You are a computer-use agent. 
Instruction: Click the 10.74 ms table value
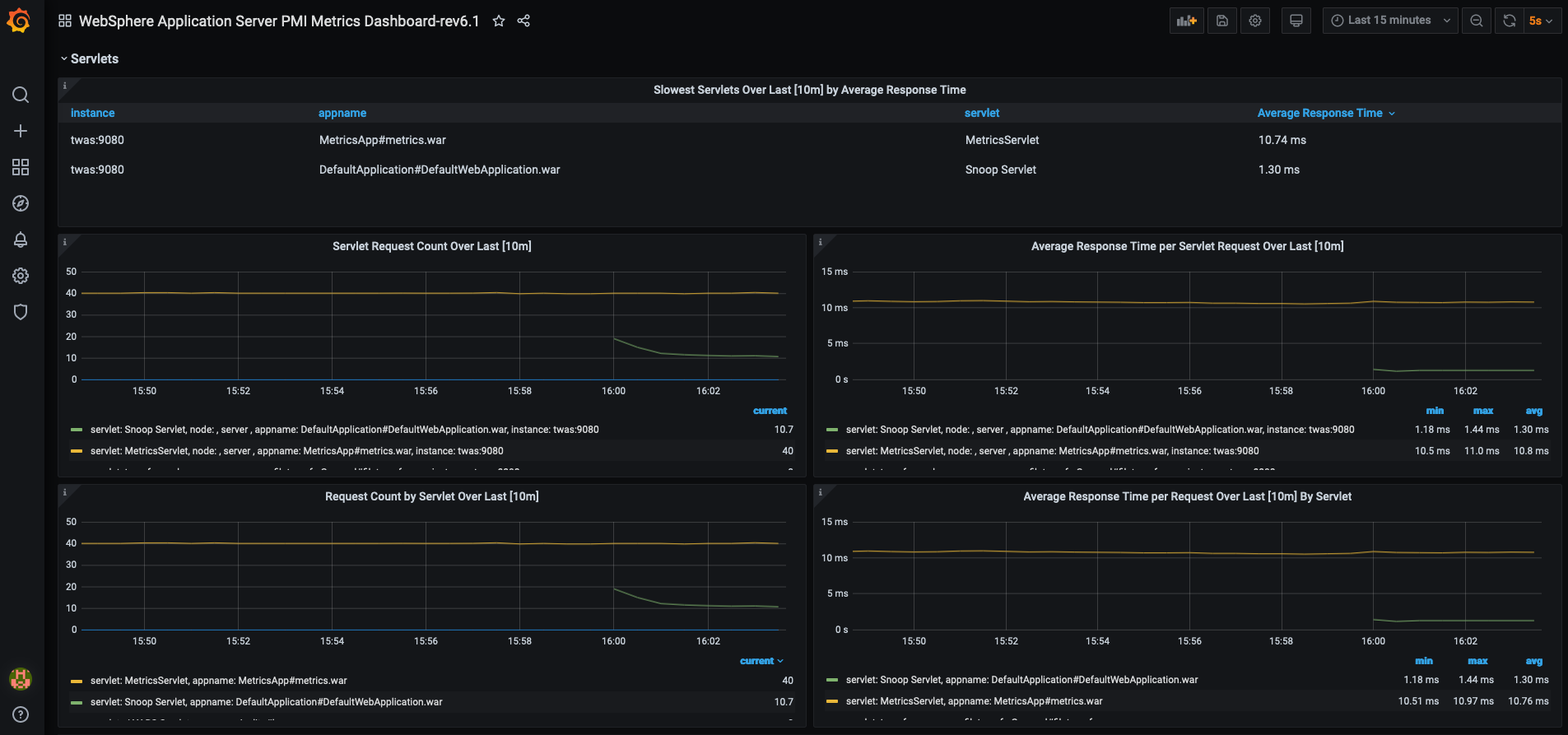[x=1282, y=140]
